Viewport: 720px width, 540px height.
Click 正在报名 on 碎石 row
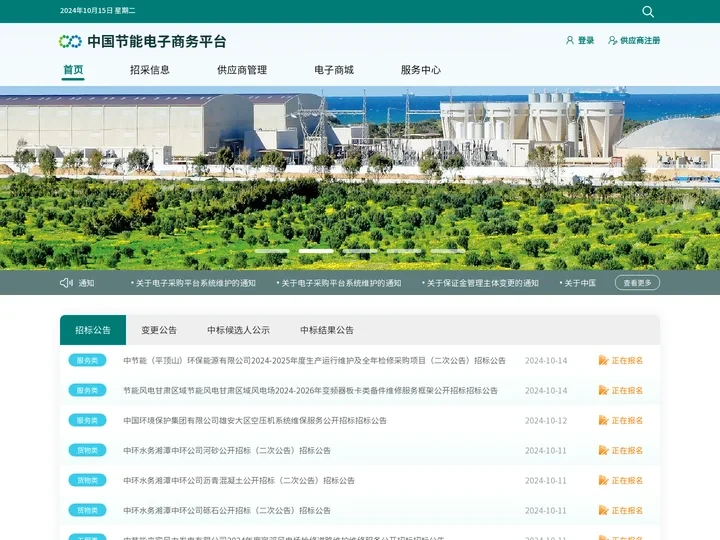click(627, 510)
